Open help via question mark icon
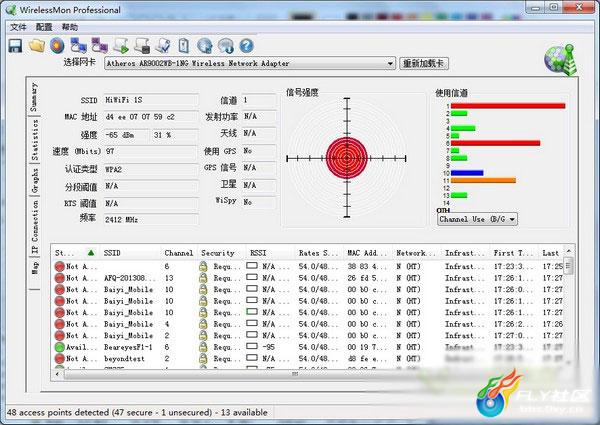Image resolution: width=600 pixels, height=425 pixels. [246, 46]
